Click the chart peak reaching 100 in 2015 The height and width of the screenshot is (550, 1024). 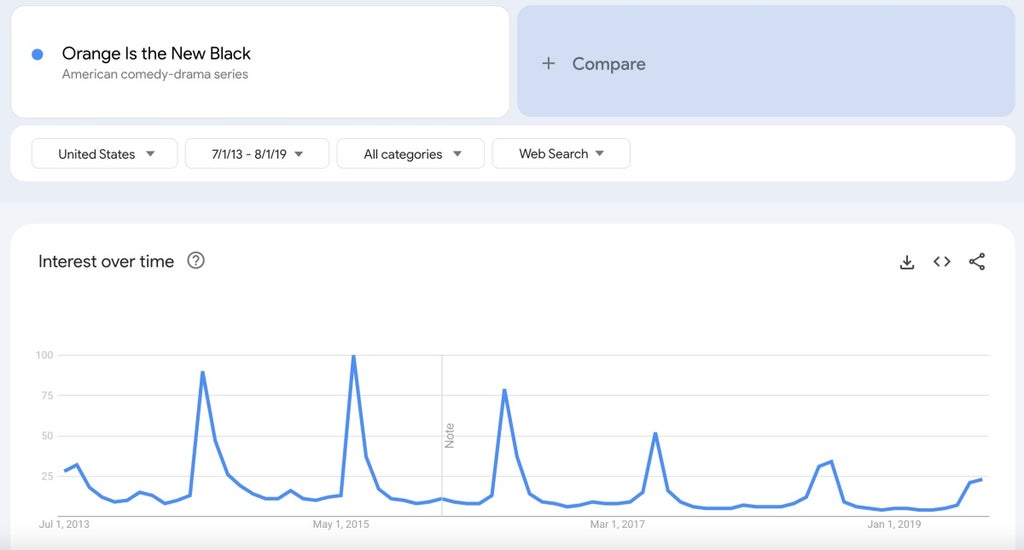(353, 356)
